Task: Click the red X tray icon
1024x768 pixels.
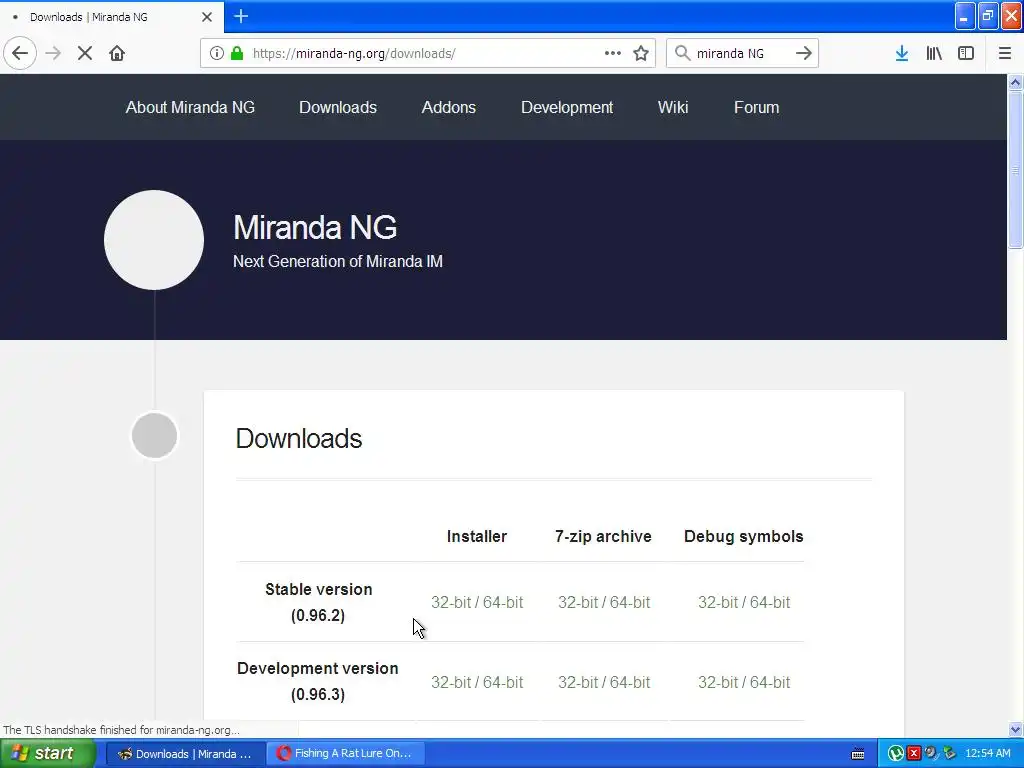Action: [x=914, y=754]
